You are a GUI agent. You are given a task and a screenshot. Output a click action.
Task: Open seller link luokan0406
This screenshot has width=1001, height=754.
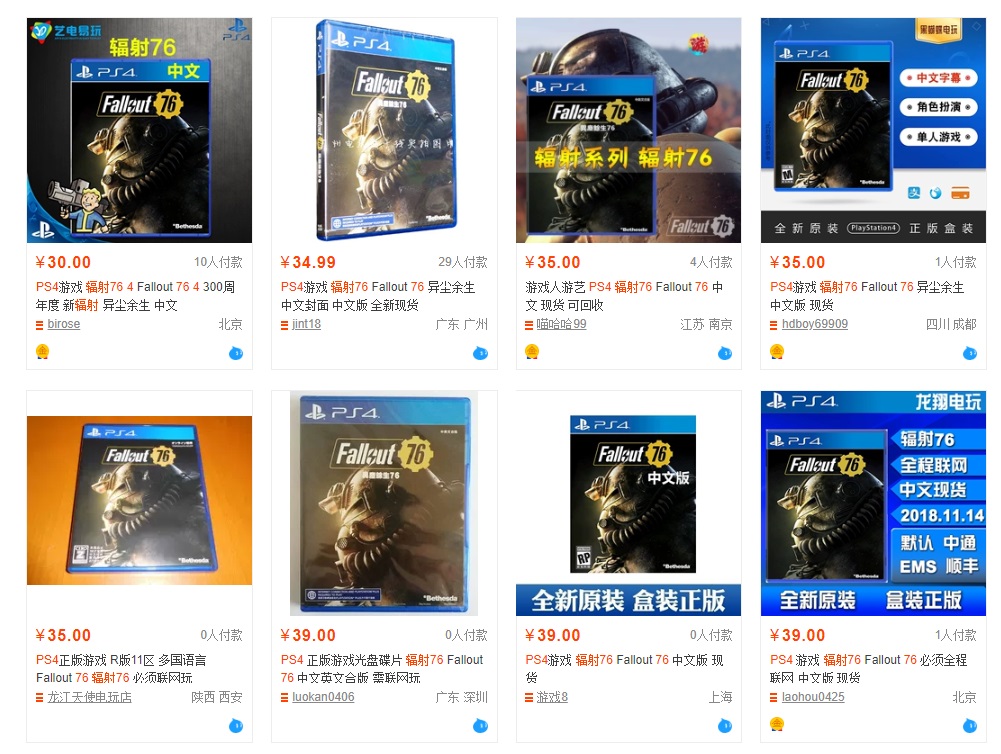point(323,697)
